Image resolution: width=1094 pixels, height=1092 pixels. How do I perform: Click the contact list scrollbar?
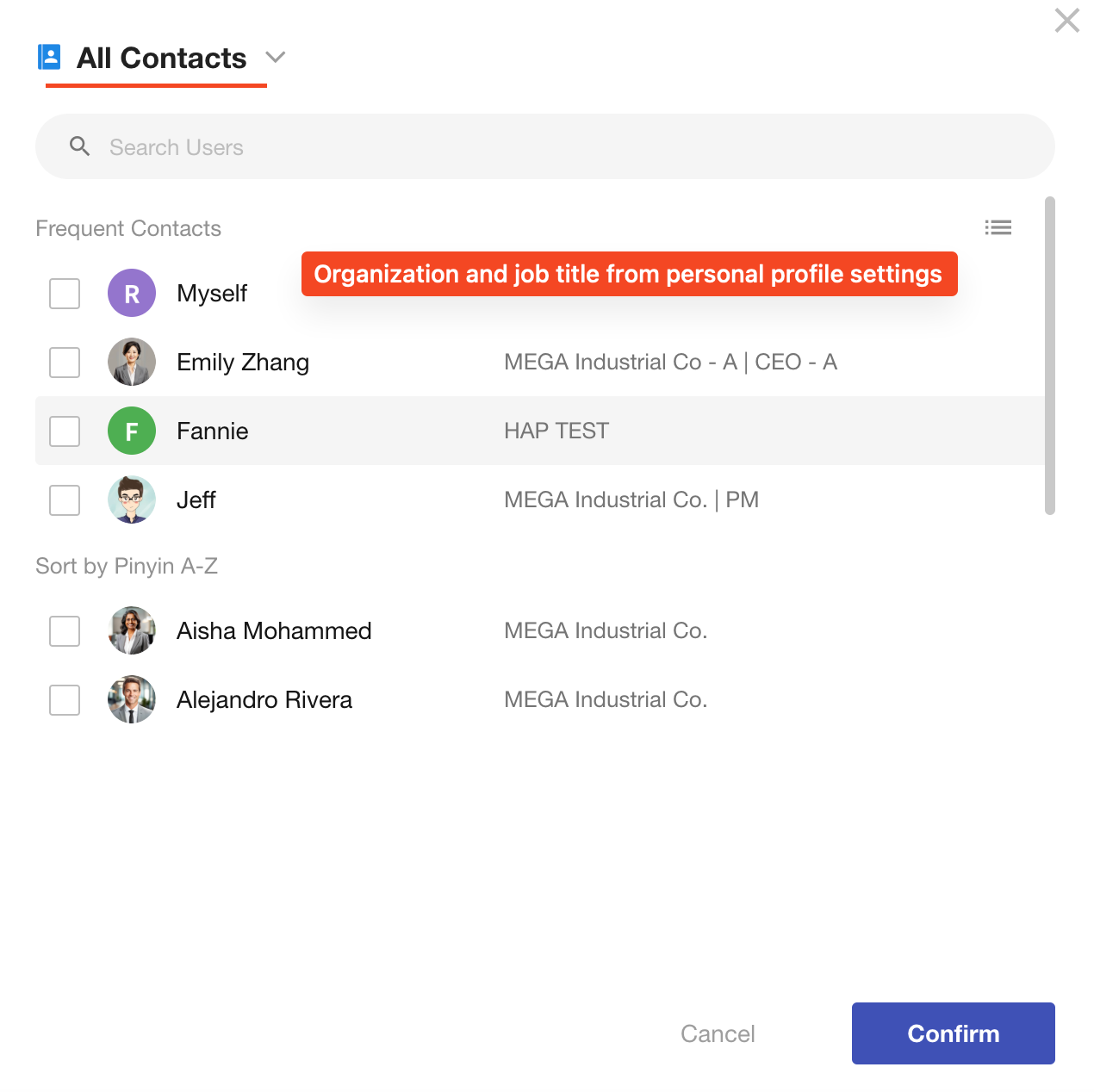(1049, 355)
